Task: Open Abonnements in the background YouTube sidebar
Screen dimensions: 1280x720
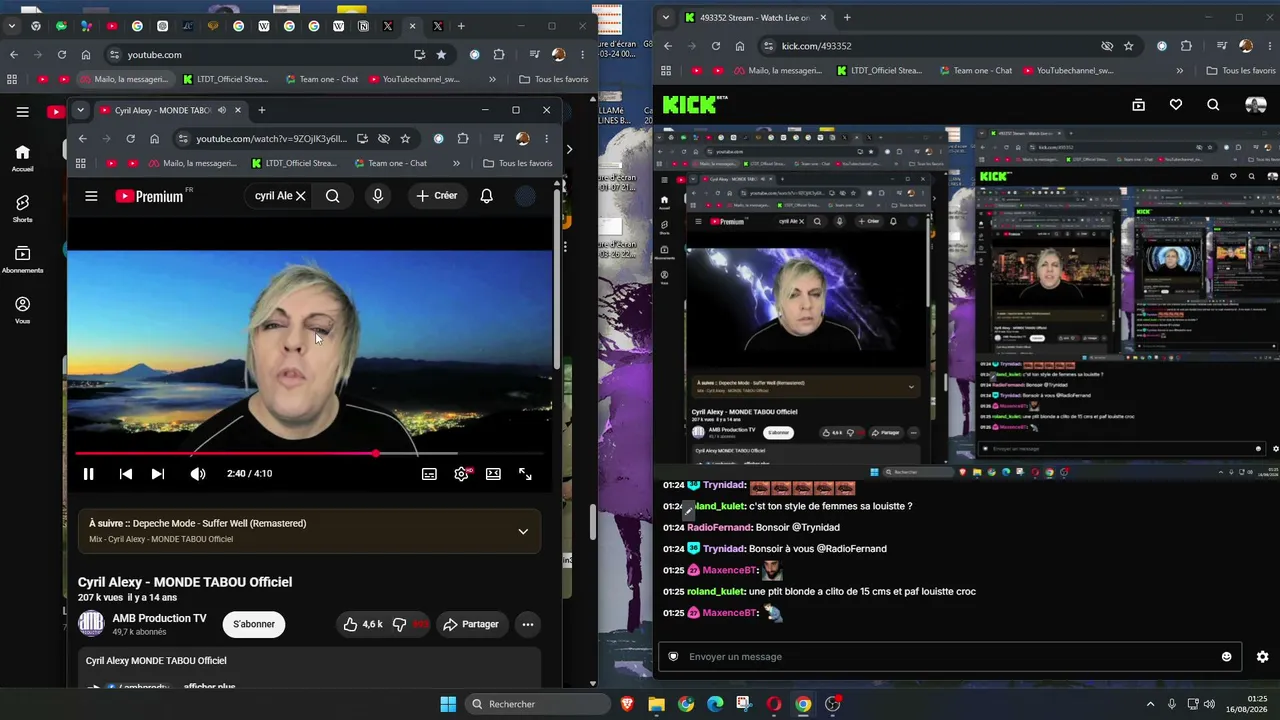Action: tap(22, 259)
